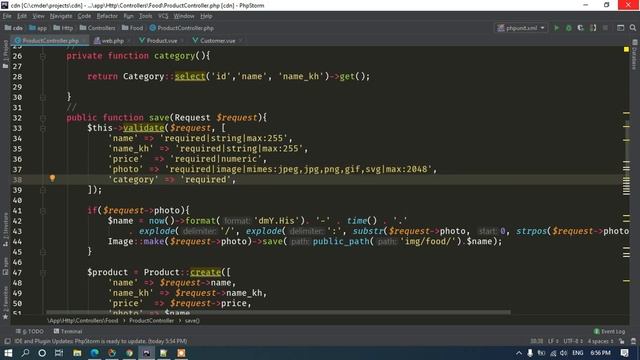Open the terminal window icon in toolbar
Viewport: 640px width, 360px height.
click(x=620, y=28)
